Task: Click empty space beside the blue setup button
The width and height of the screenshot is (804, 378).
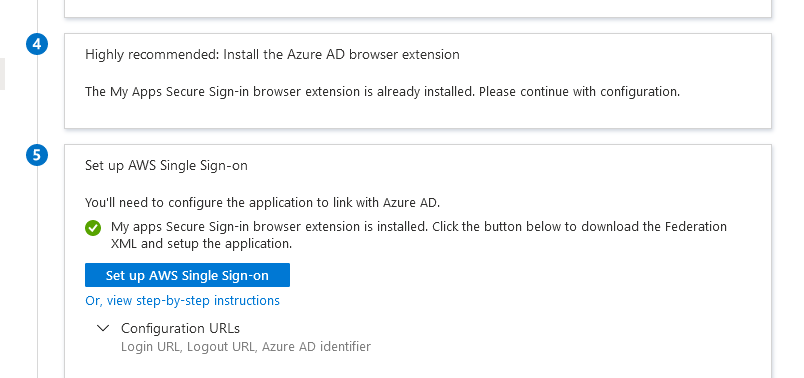Action: (x=513, y=275)
